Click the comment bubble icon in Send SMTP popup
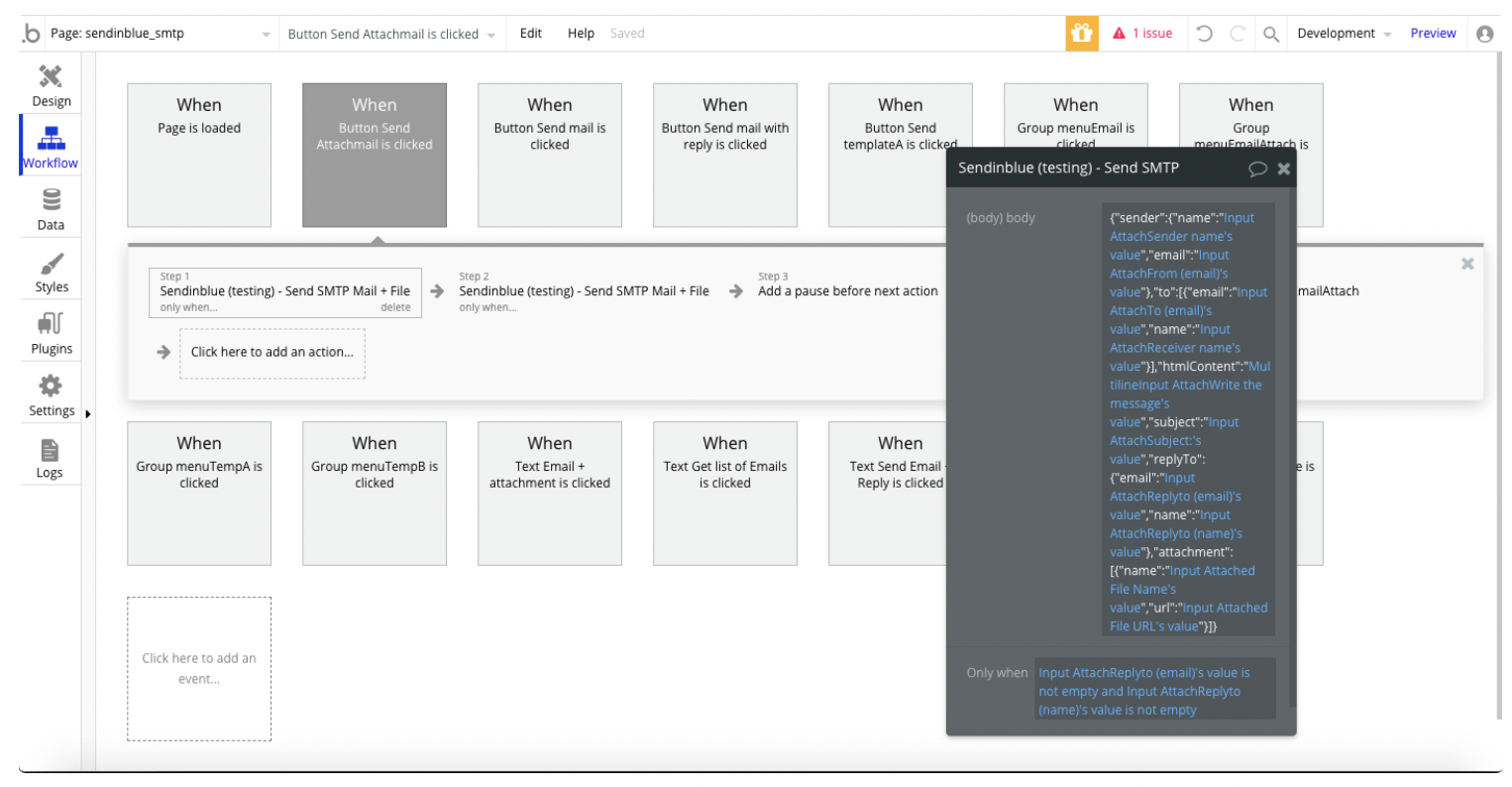The height and width of the screenshot is (787, 1512). 1257,169
